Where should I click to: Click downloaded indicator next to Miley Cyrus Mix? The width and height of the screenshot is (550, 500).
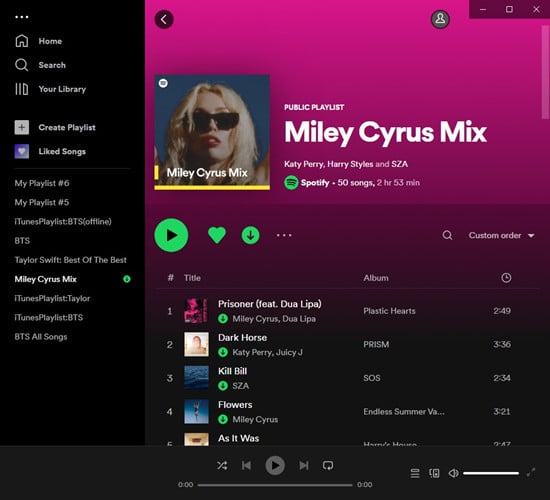click(127, 279)
